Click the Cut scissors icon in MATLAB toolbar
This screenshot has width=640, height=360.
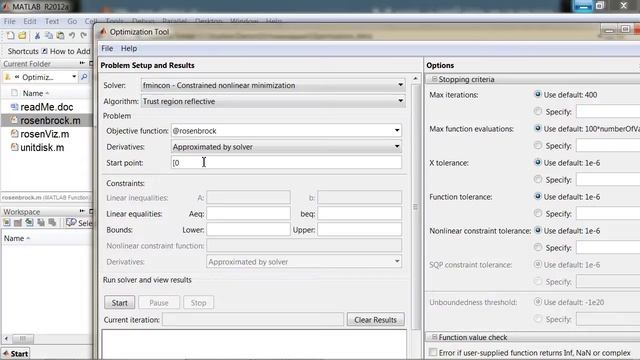tap(37, 36)
